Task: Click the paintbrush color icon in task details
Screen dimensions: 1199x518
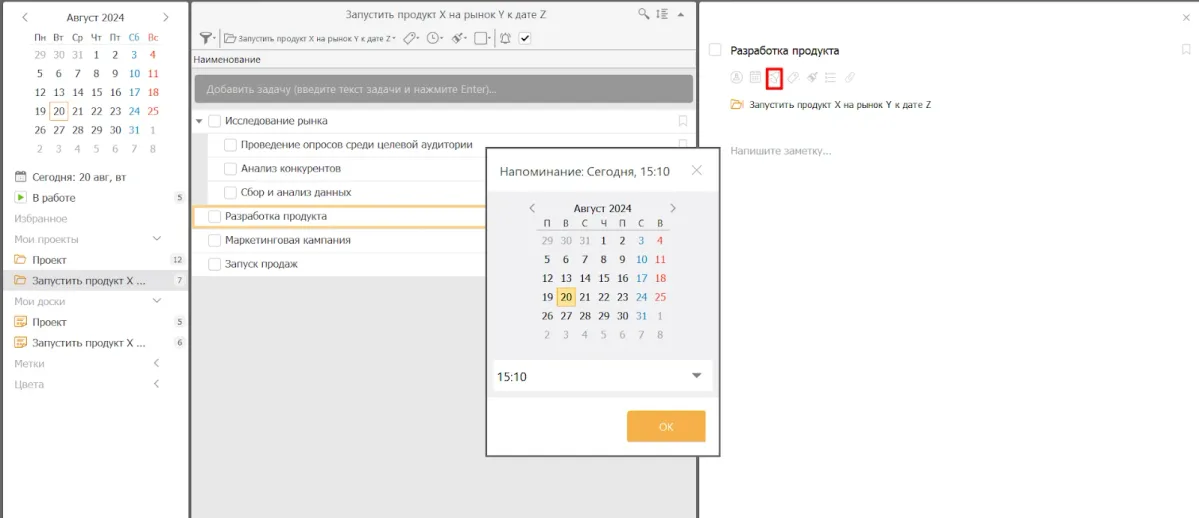Action: point(812,77)
